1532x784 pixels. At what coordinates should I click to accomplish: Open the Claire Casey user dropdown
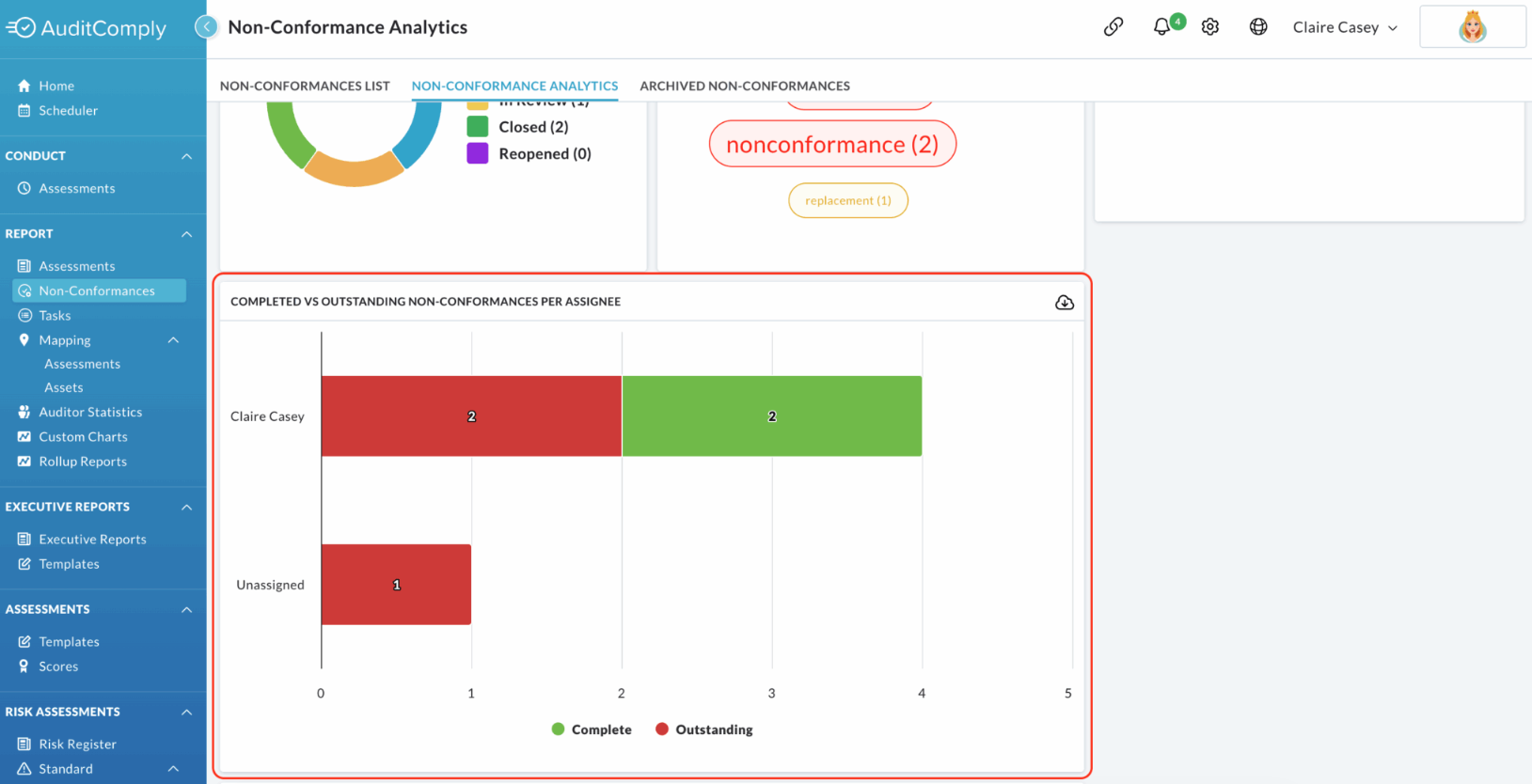pyautogui.click(x=1345, y=27)
